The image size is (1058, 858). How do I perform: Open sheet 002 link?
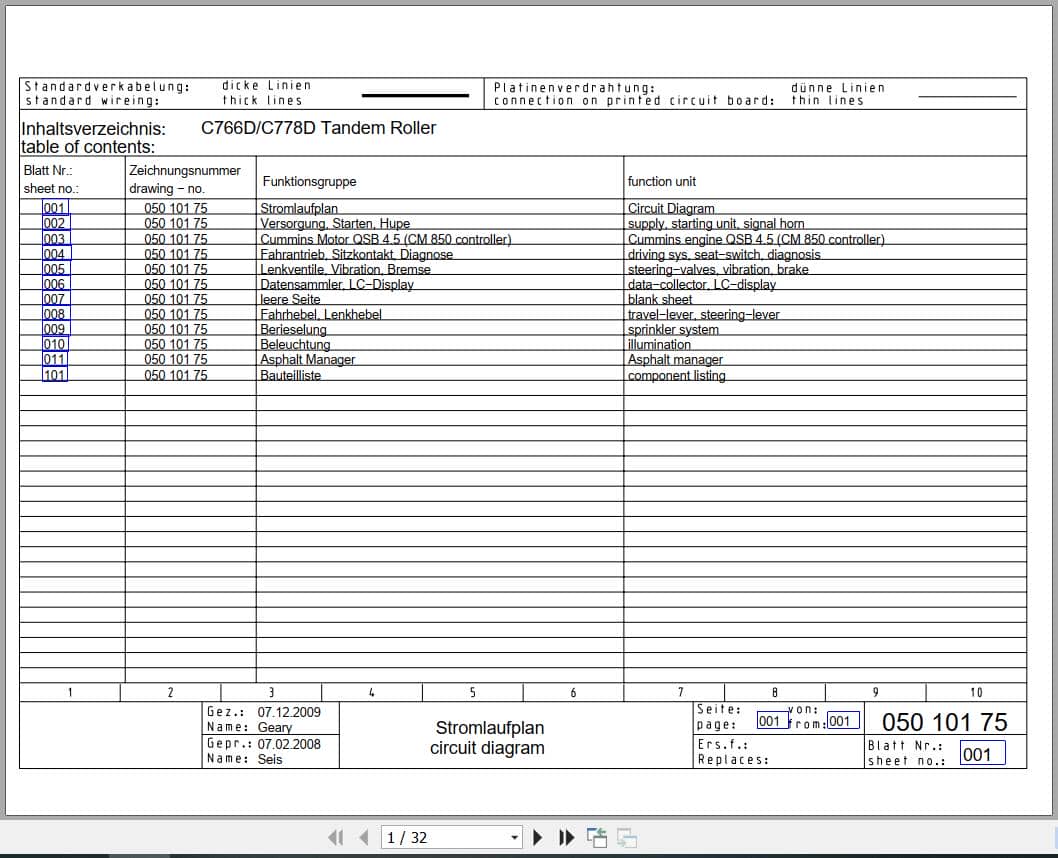[x=55, y=223]
